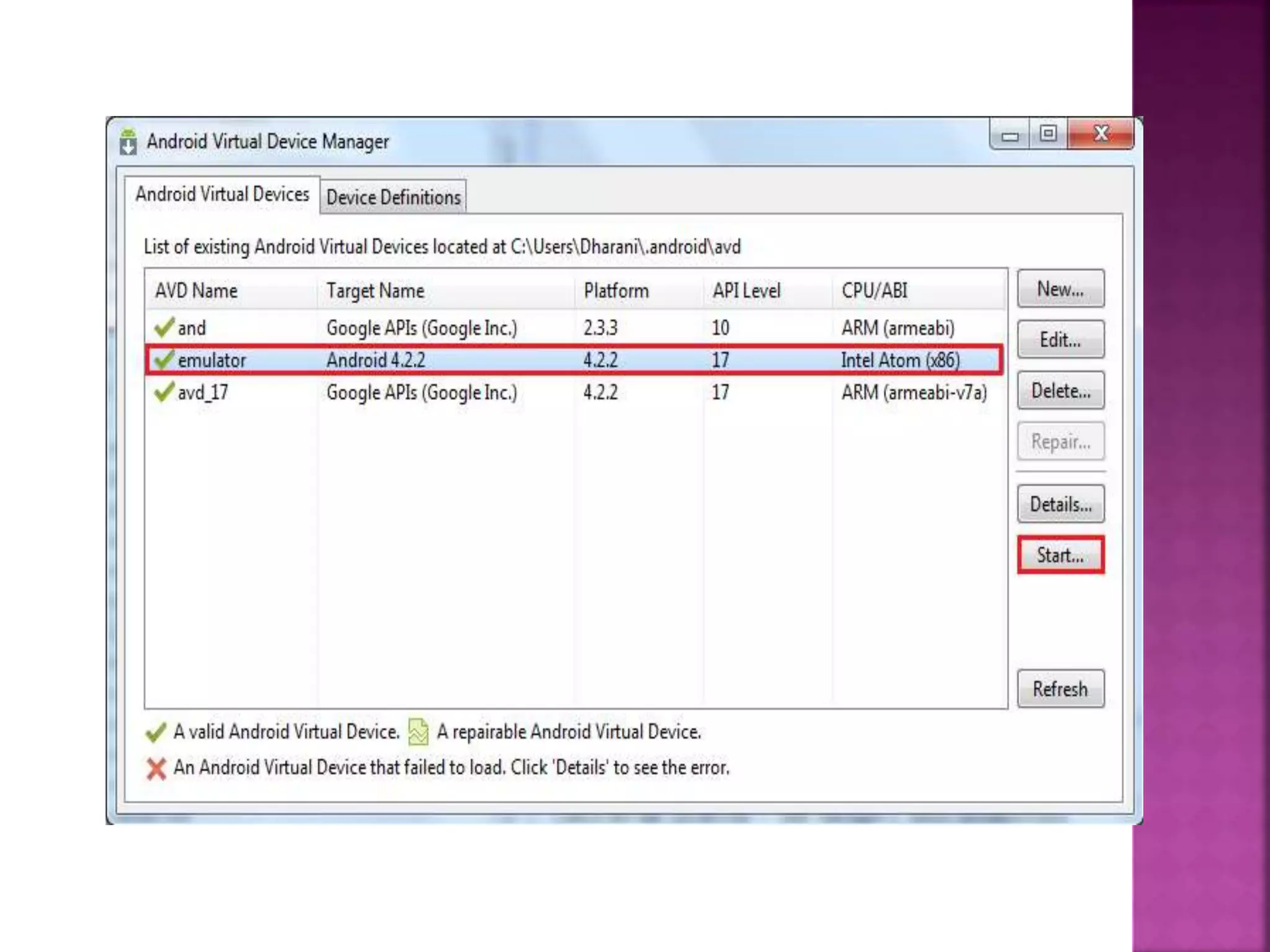Show Details... of the selected device
This screenshot has height=952, width=1270.
pyautogui.click(x=1060, y=504)
